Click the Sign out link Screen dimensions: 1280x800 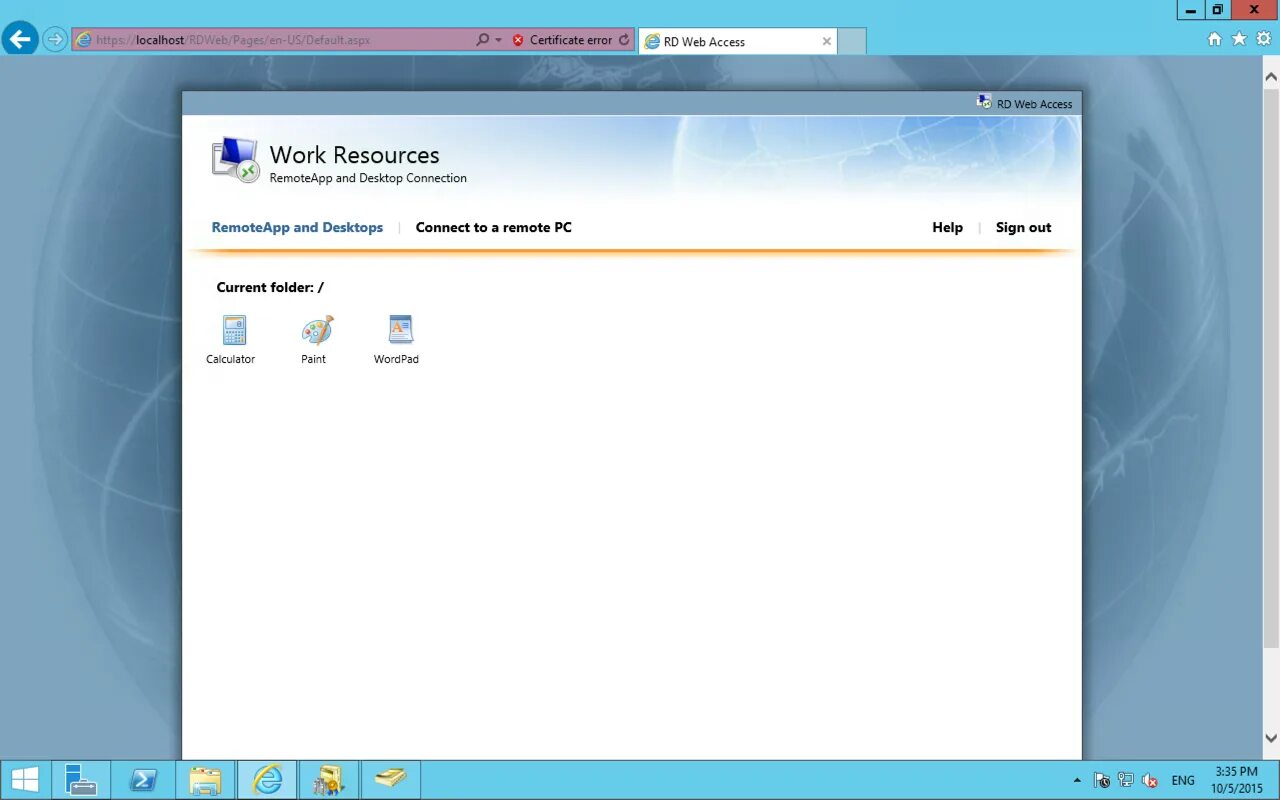(x=1023, y=227)
